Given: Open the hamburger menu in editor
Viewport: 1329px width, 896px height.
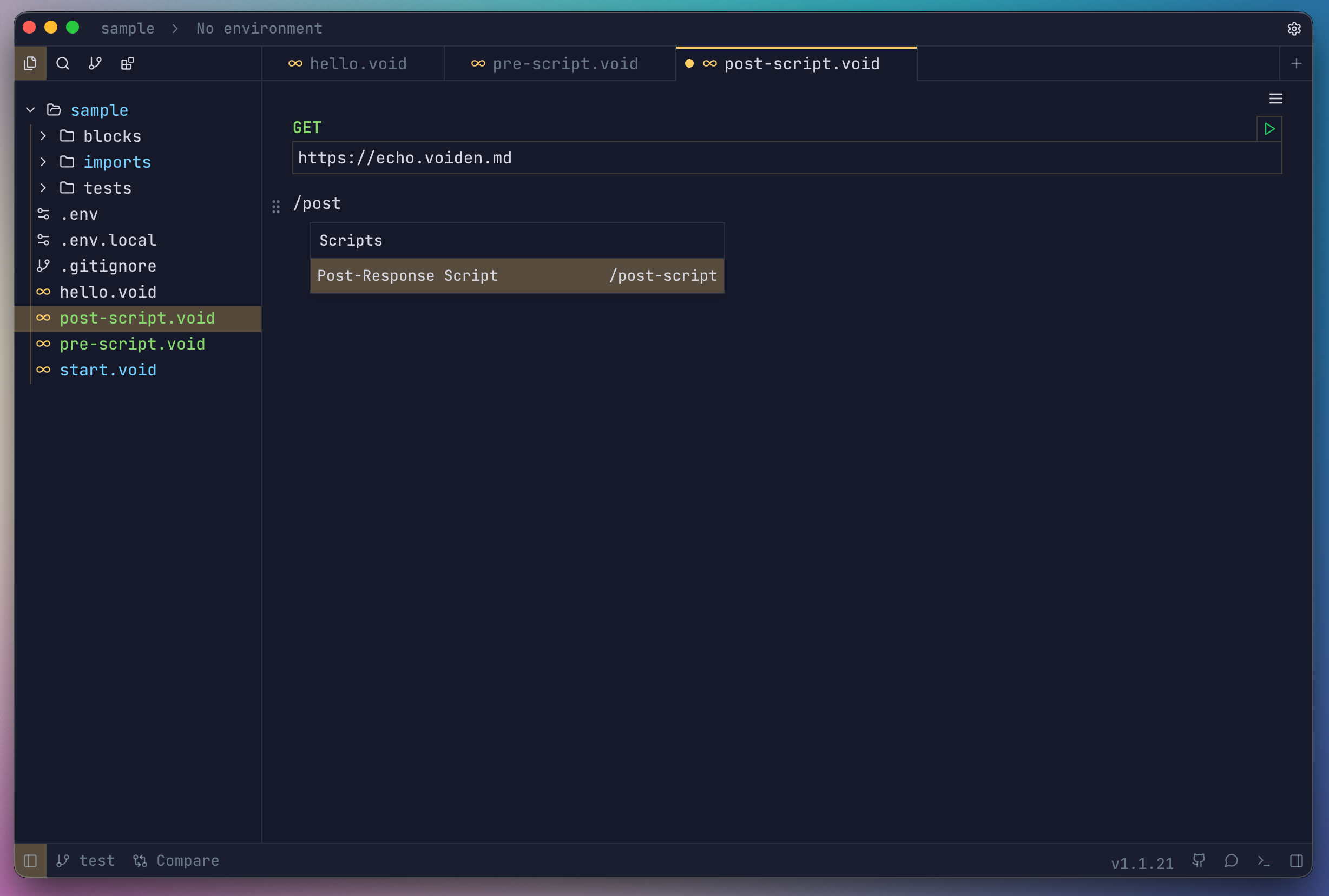Looking at the screenshot, I should pyautogui.click(x=1275, y=99).
